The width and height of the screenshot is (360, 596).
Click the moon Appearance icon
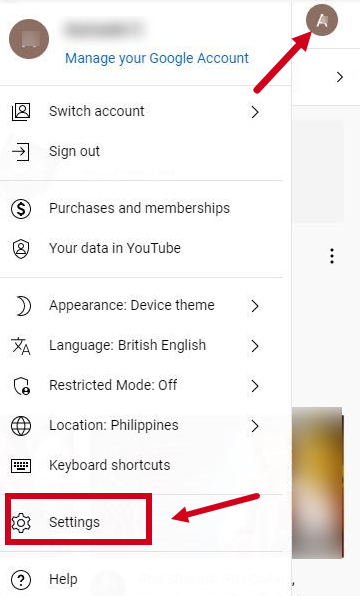point(23,306)
